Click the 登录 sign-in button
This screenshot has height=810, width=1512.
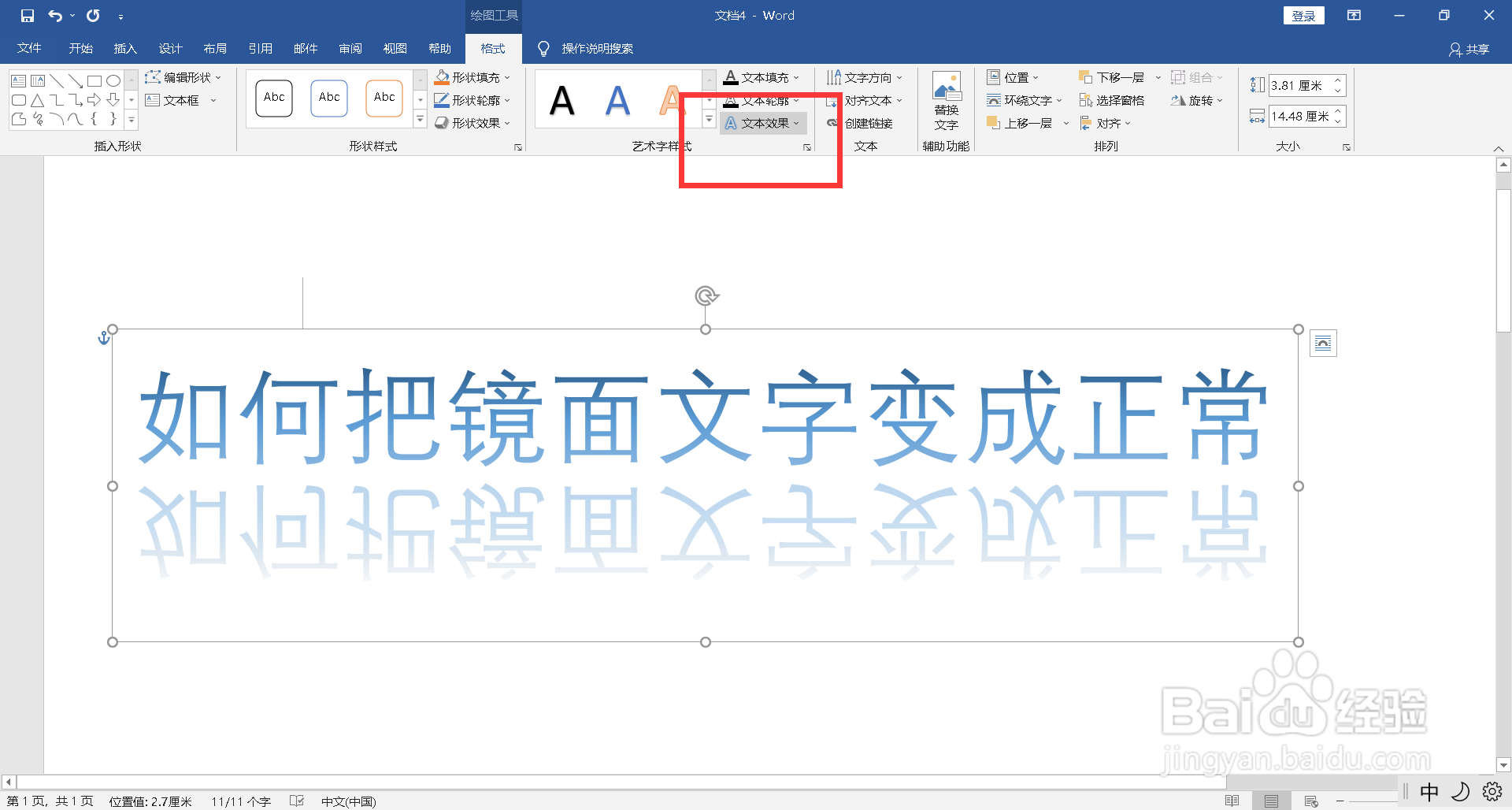point(1304,16)
